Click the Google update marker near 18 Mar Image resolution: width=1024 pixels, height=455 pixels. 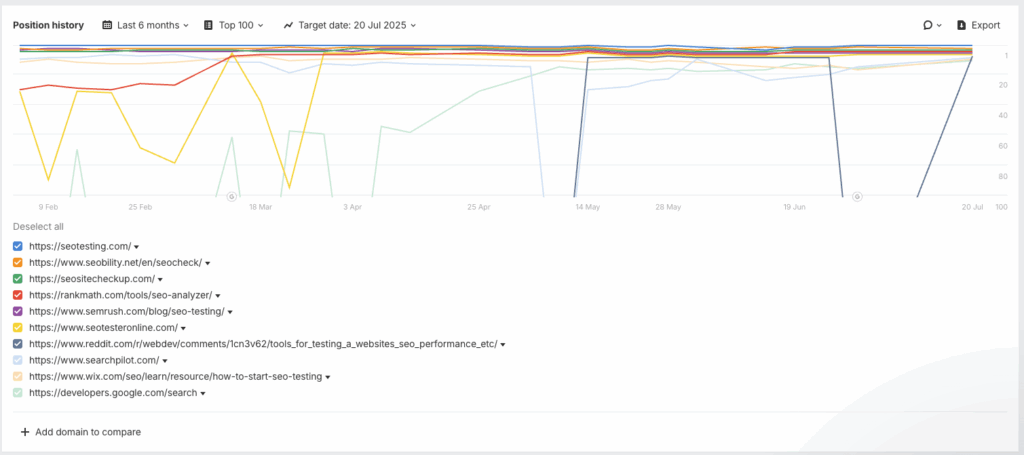[231, 196]
